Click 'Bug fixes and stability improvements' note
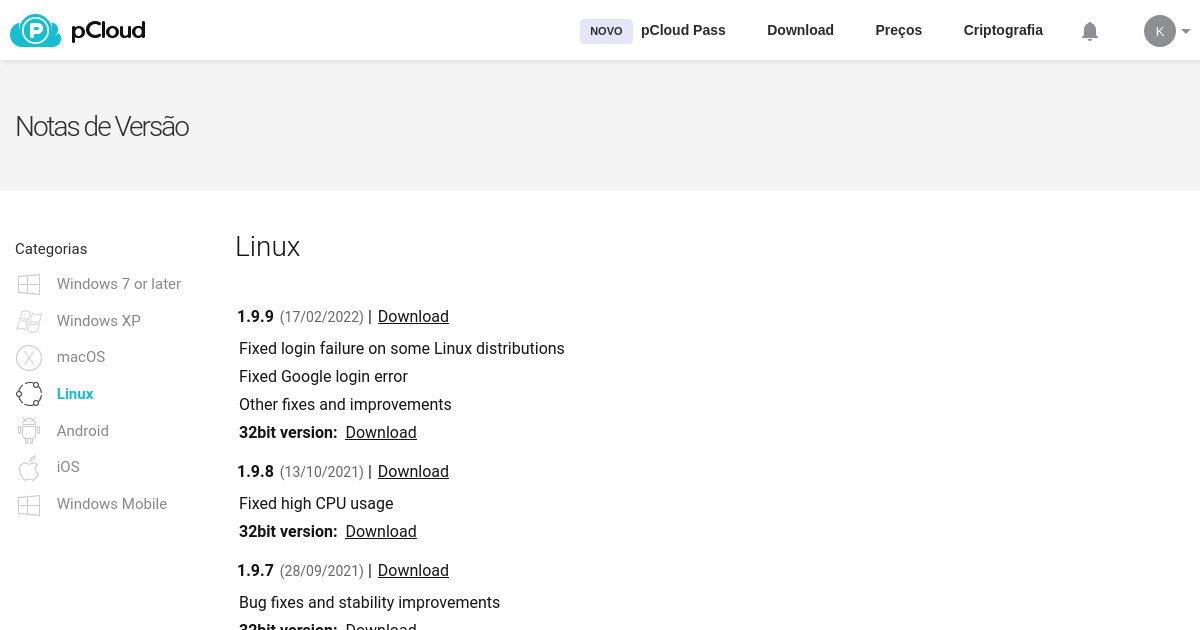Screen dimensions: 1200x630 [x=369, y=603]
